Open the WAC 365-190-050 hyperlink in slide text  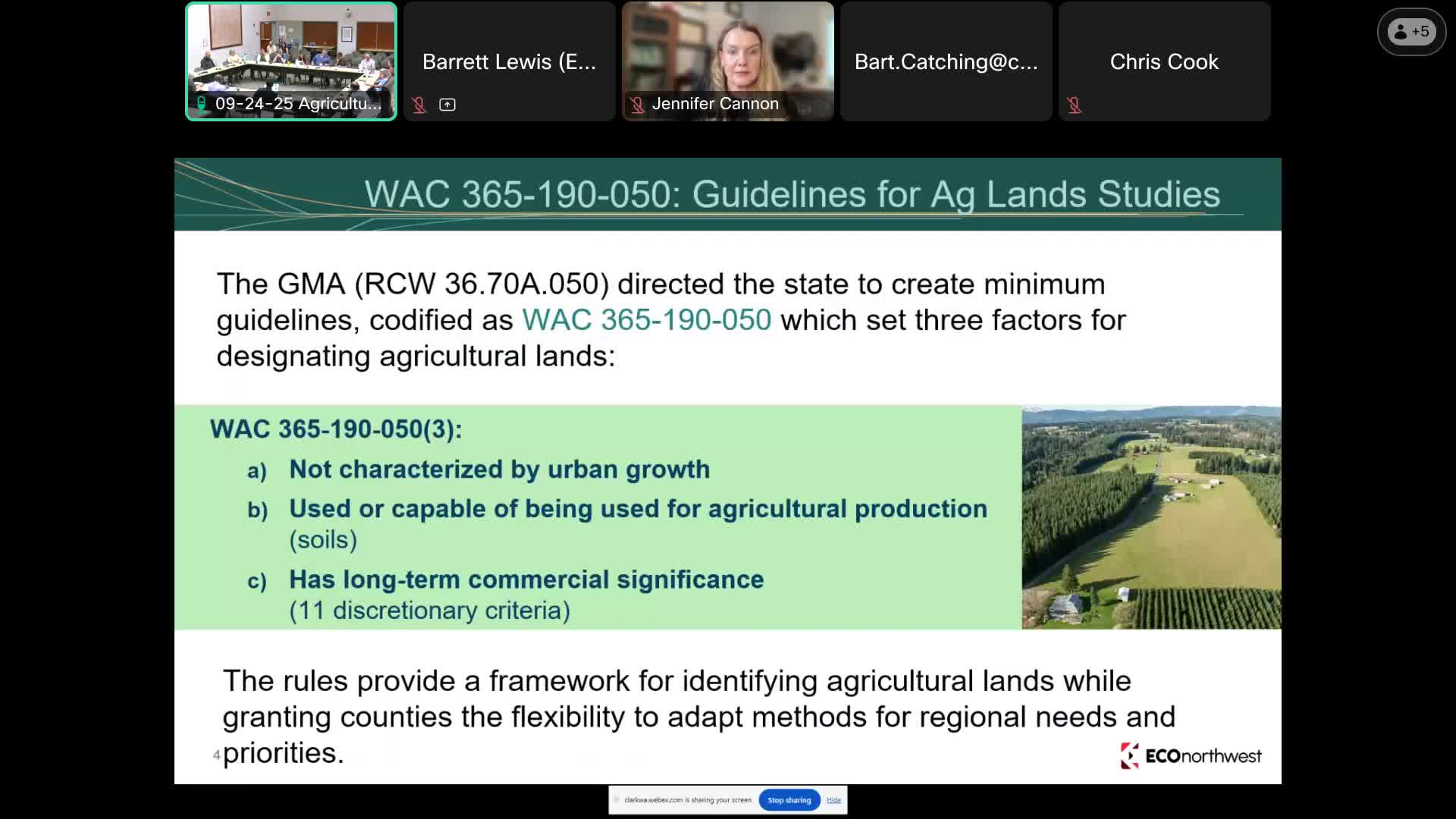click(x=646, y=320)
